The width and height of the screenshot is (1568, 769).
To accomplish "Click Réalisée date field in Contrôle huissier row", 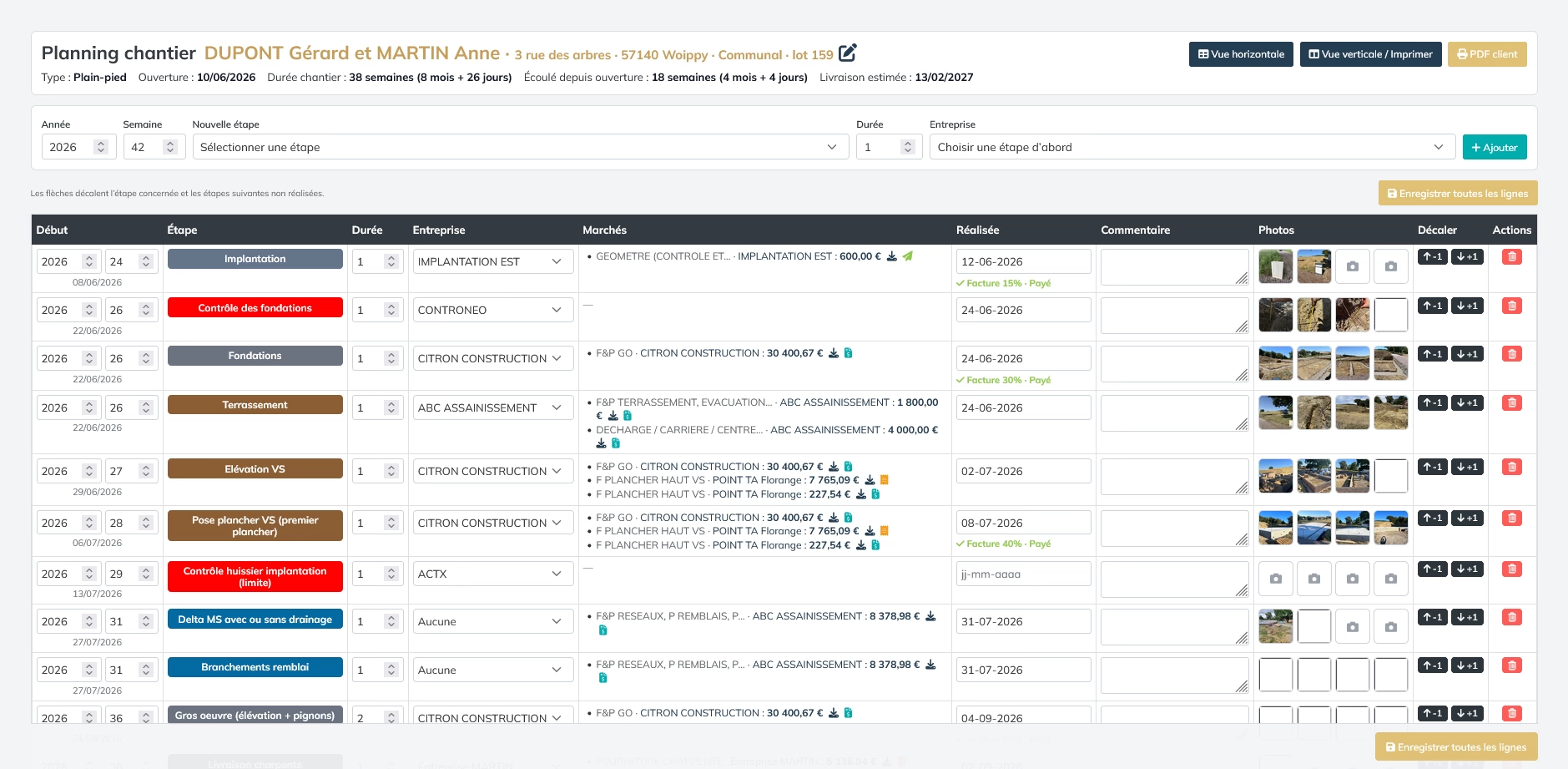I will click(x=1023, y=574).
